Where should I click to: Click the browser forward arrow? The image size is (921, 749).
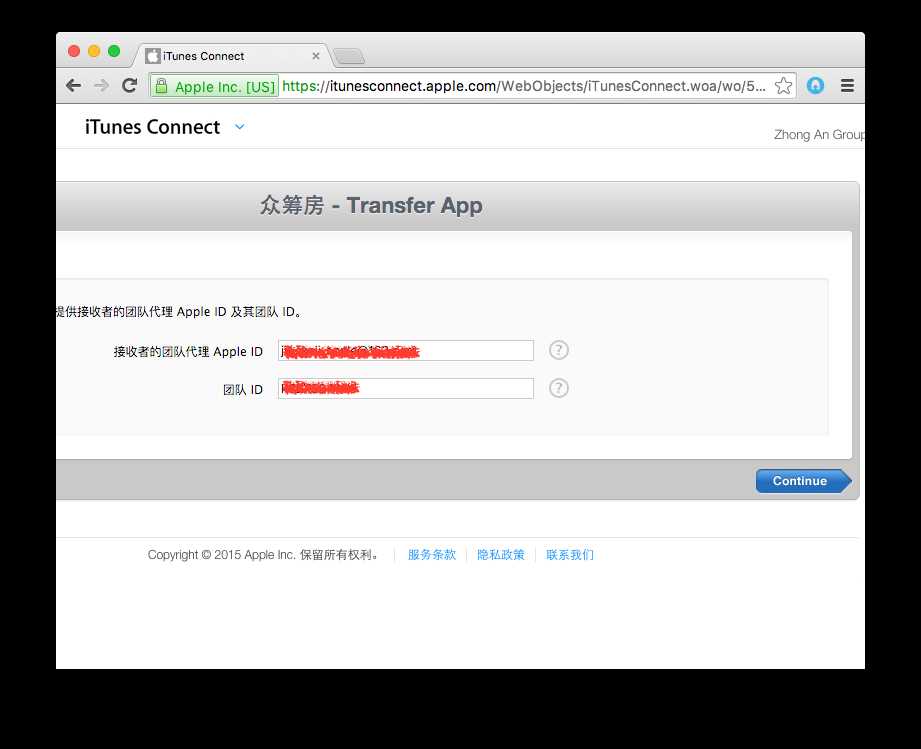click(x=102, y=86)
